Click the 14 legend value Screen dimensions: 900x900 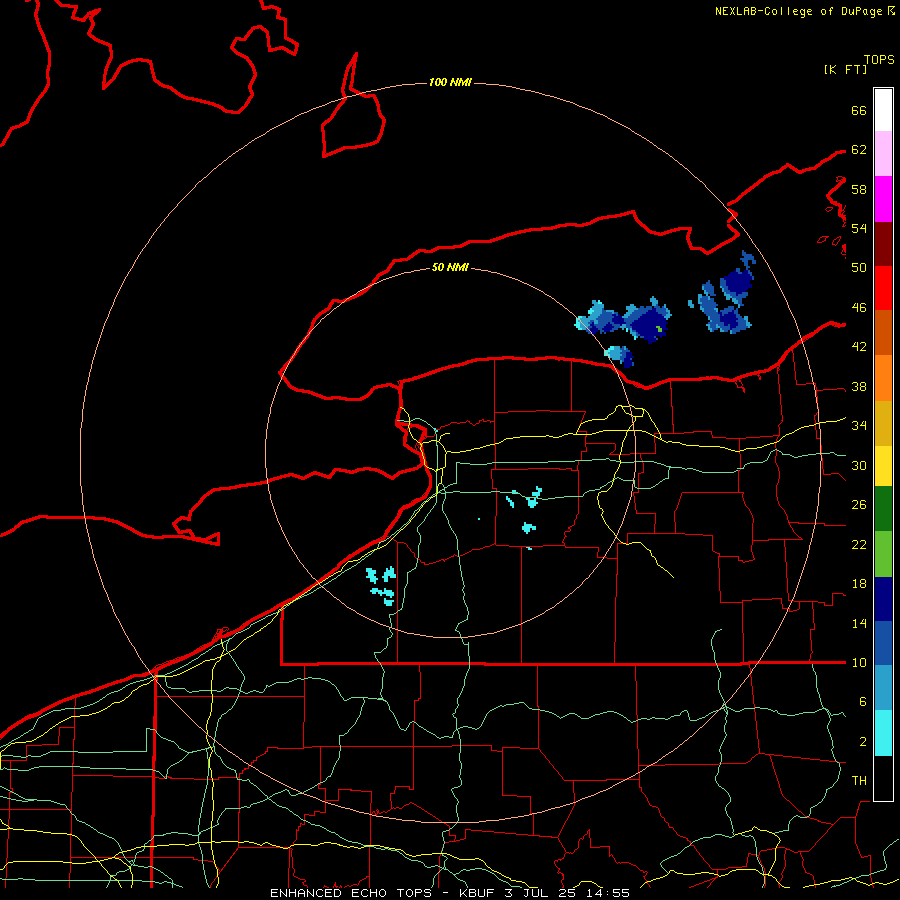859,623
